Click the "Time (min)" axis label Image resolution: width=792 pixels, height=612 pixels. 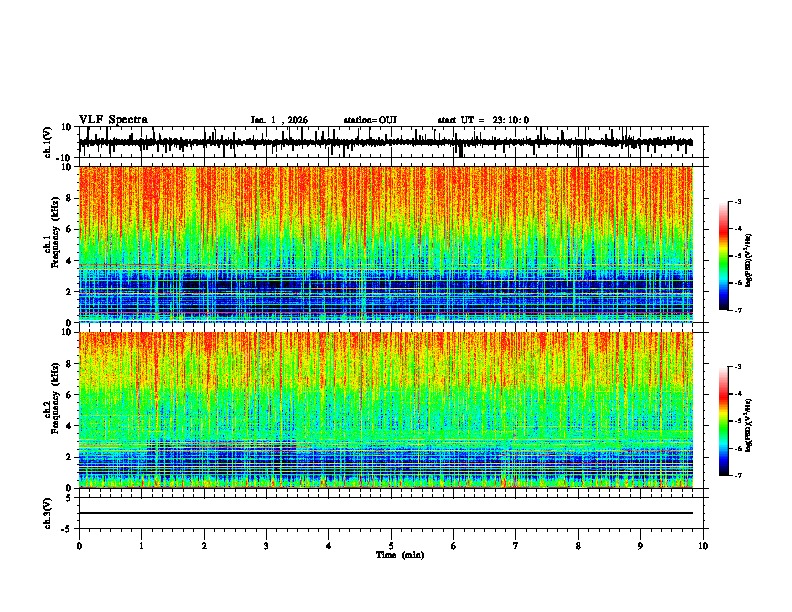pos(400,555)
